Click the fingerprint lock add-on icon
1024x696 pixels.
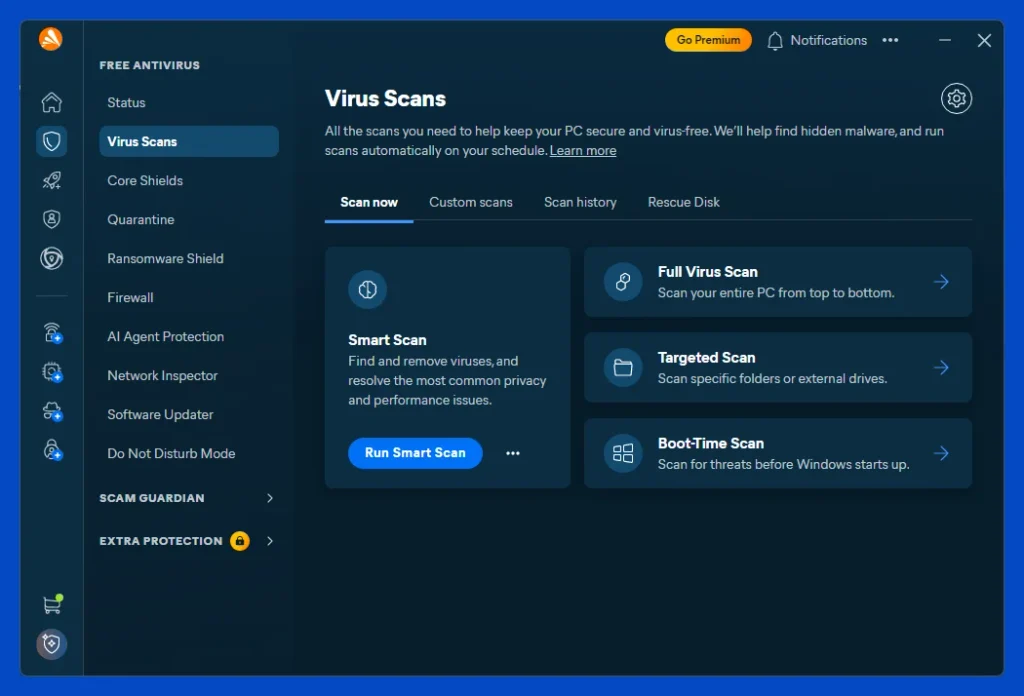pyautogui.click(x=52, y=450)
